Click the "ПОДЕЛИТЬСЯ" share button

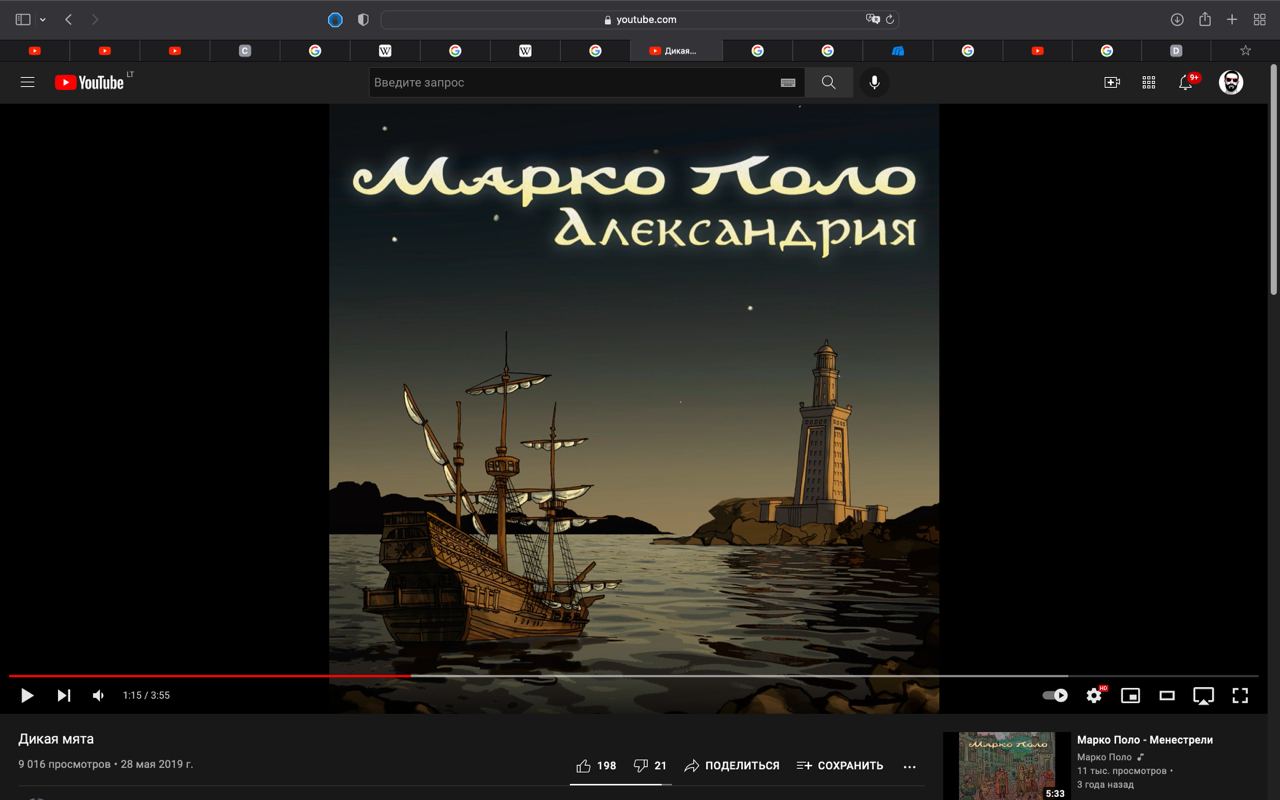[x=732, y=766]
